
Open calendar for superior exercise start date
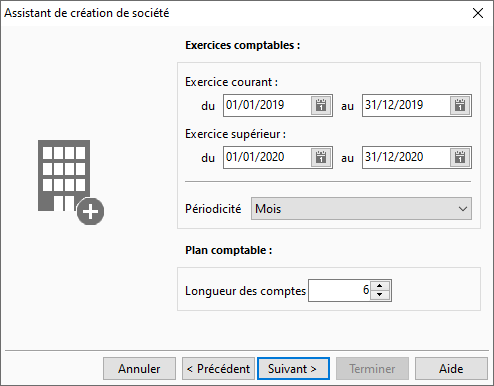click(321, 157)
